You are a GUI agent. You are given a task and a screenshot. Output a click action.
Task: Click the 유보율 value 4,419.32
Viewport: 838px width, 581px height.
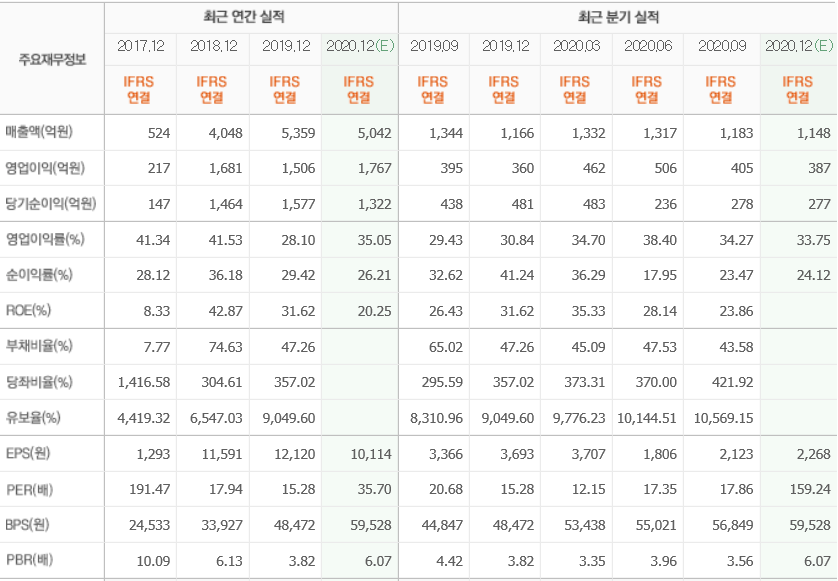click(144, 418)
